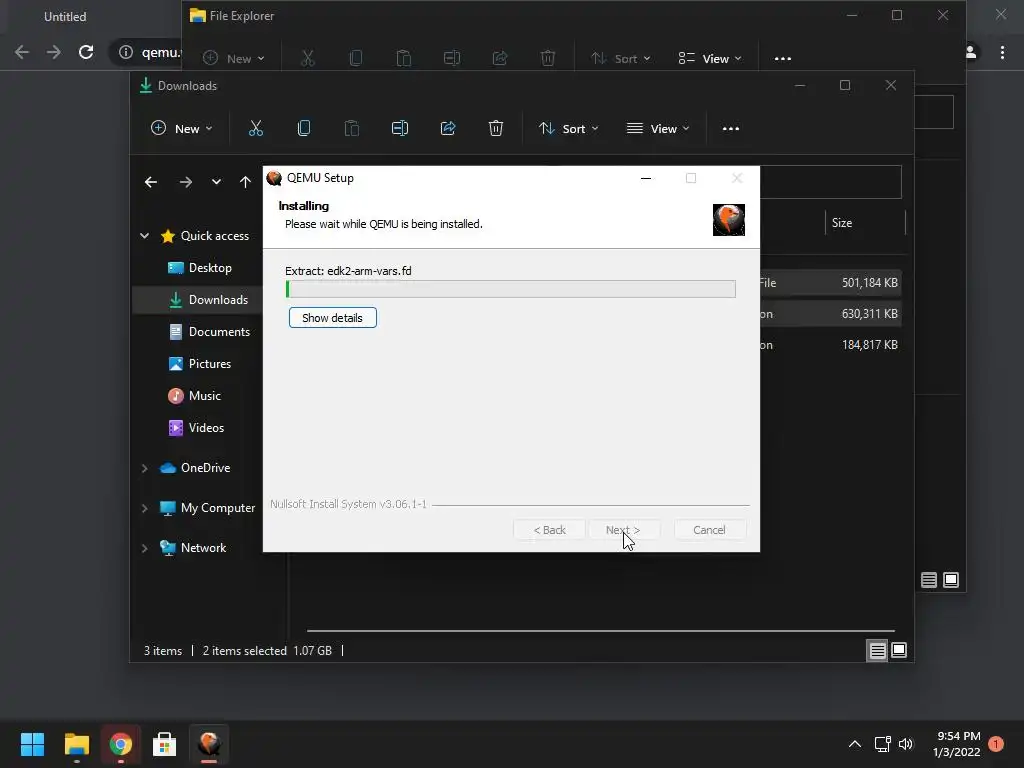
Task: Click Delete icon in back File Explorer window
Action: coord(548,59)
